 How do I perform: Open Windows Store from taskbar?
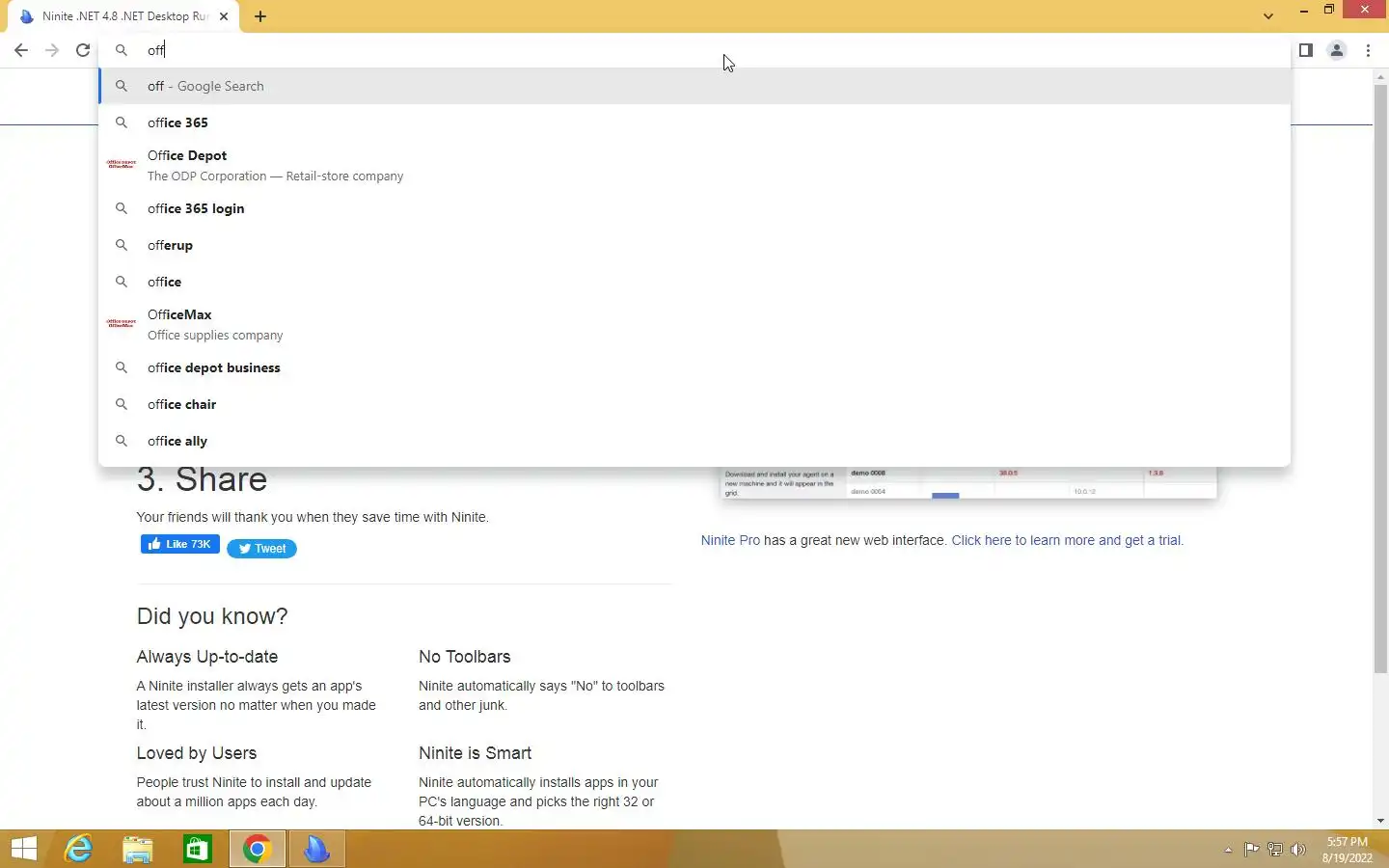click(x=198, y=849)
